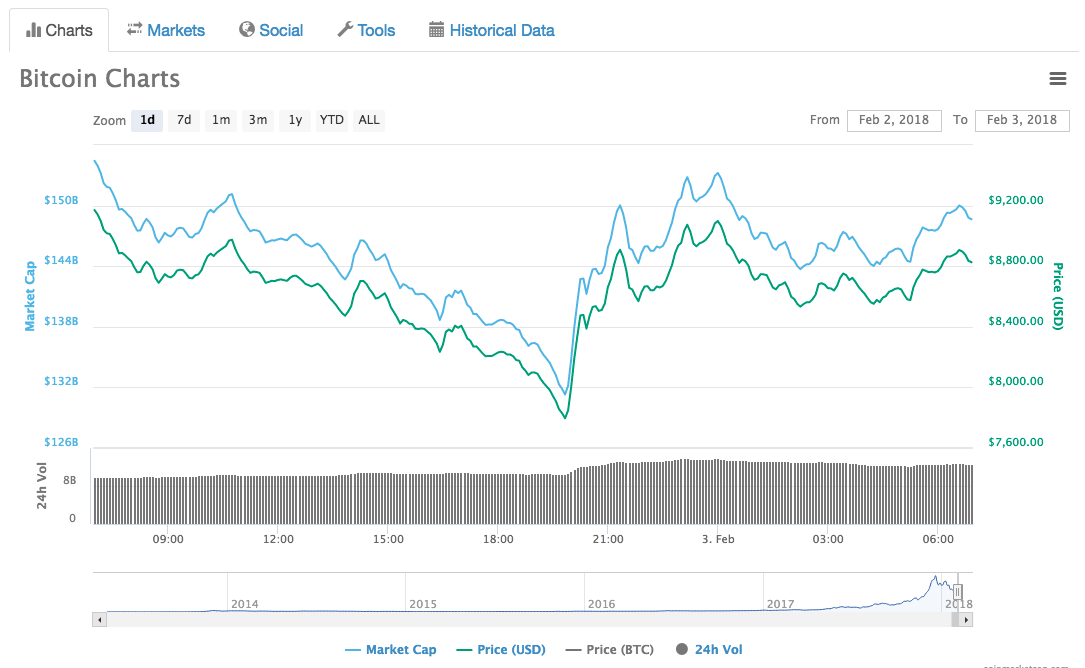The image size is (1085, 668).
Task: Click the 12:00 time axis label
Action: tap(278, 539)
